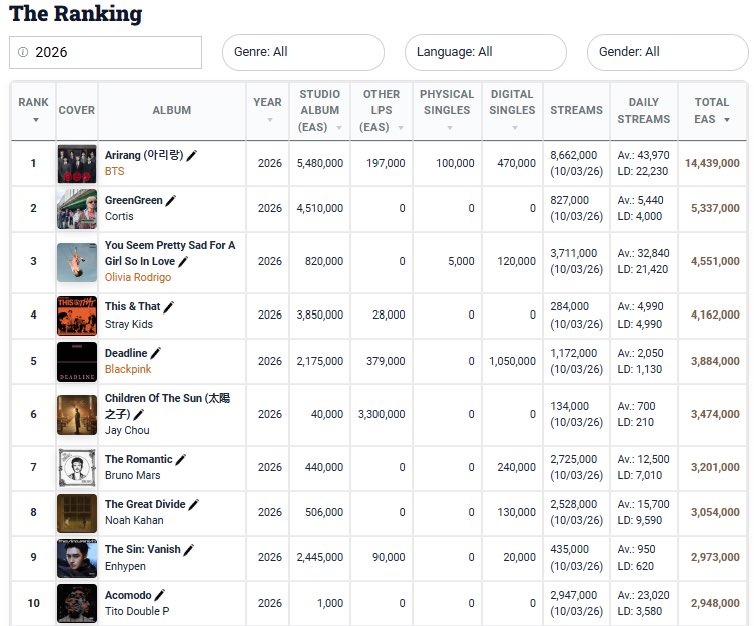This screenshot has height=626, width=754.
Task: Click the total EAS value 14,439,000
Action: pyautogui.click(x=712, y=163)
